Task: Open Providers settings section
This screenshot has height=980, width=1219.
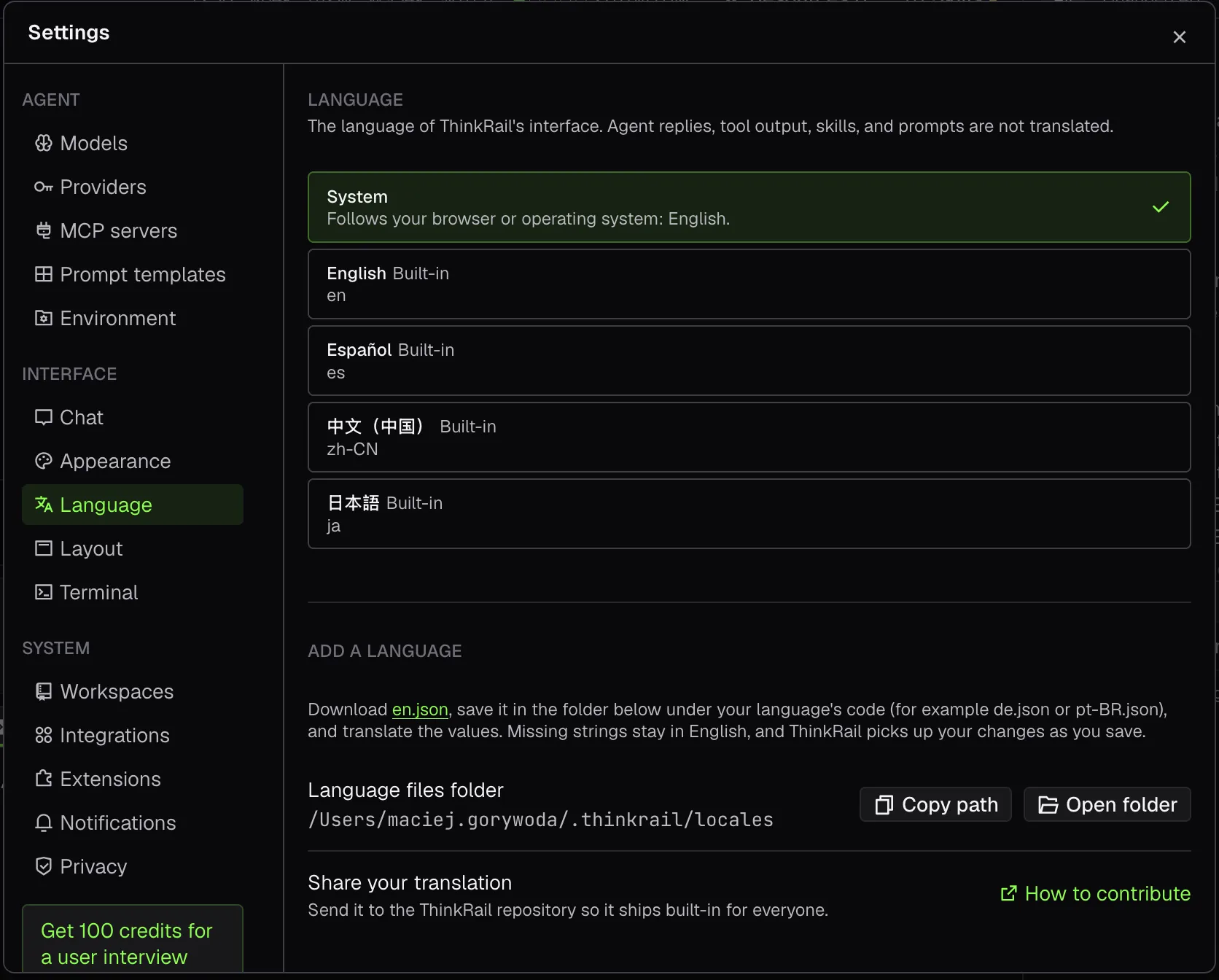Action: point(133,187)
